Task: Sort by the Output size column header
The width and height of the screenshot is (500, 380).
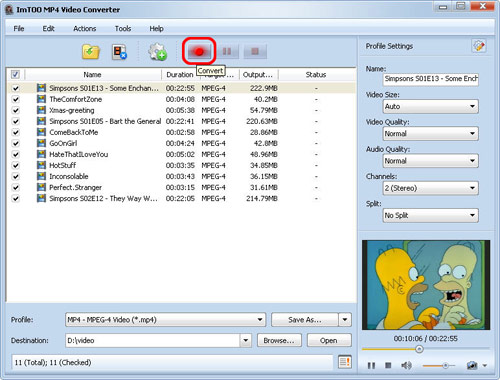Action: click(x=258, y=74)
